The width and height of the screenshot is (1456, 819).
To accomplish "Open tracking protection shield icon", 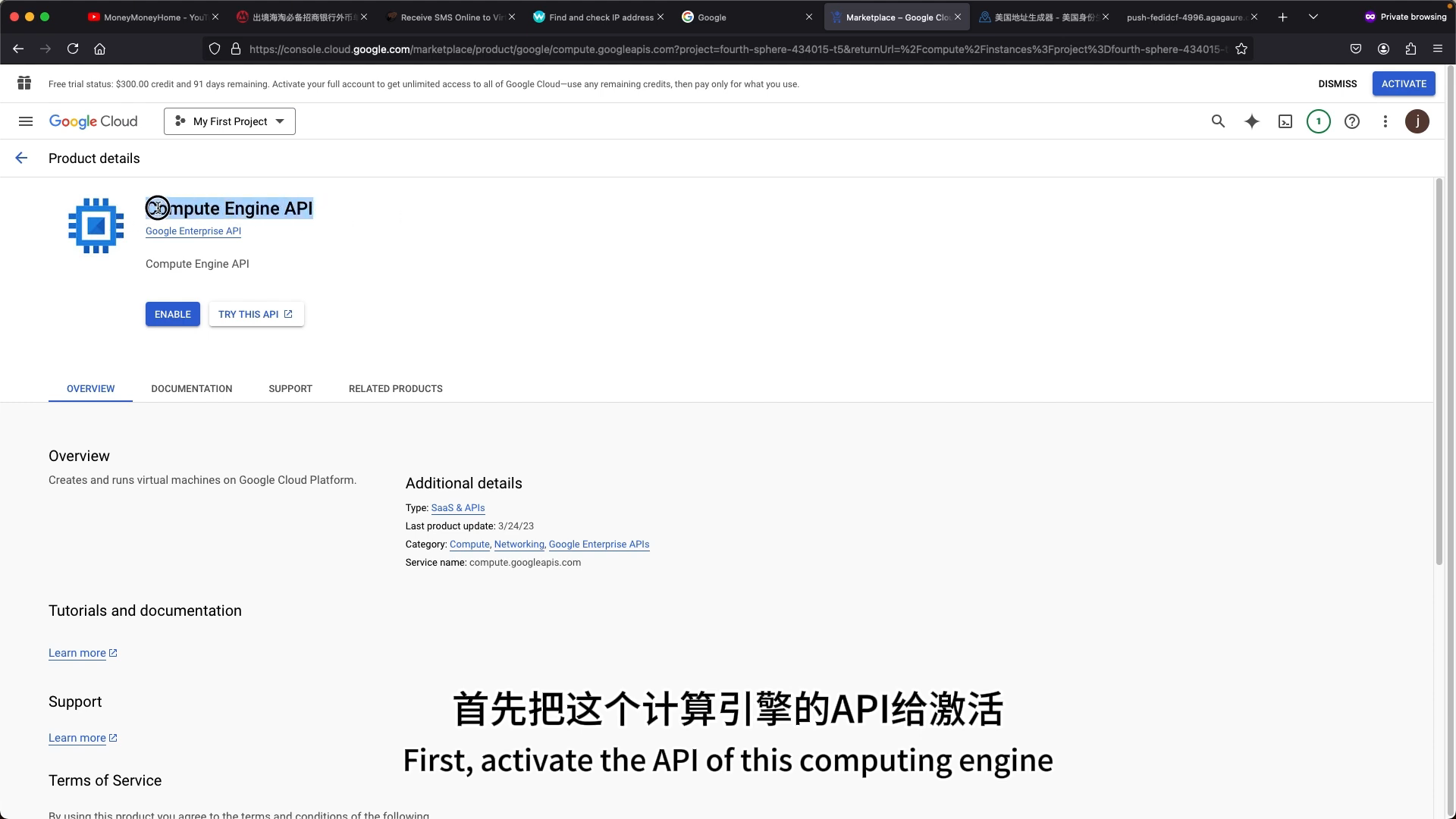I will pos(215,49).
